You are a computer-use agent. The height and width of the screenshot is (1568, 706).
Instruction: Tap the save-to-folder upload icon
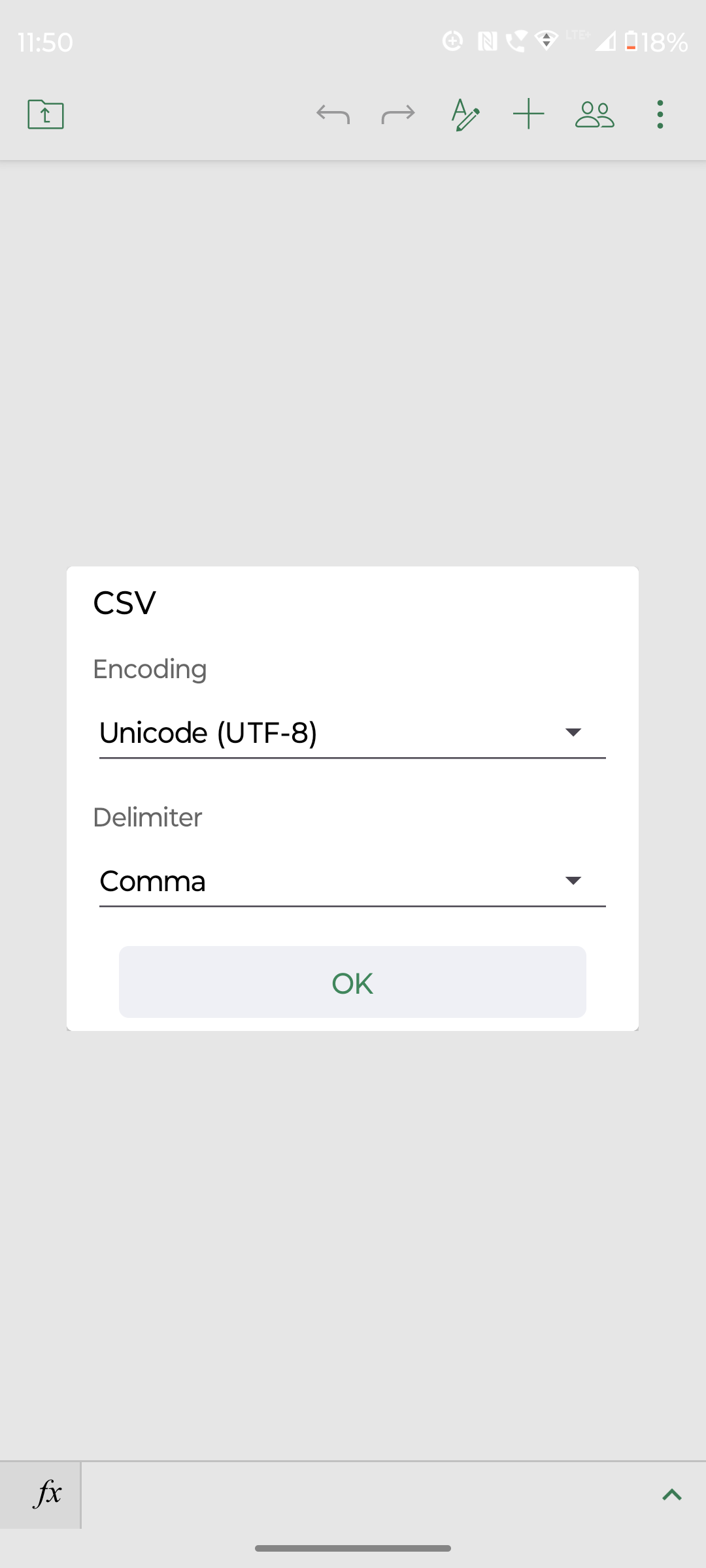(x=46, y=114)
